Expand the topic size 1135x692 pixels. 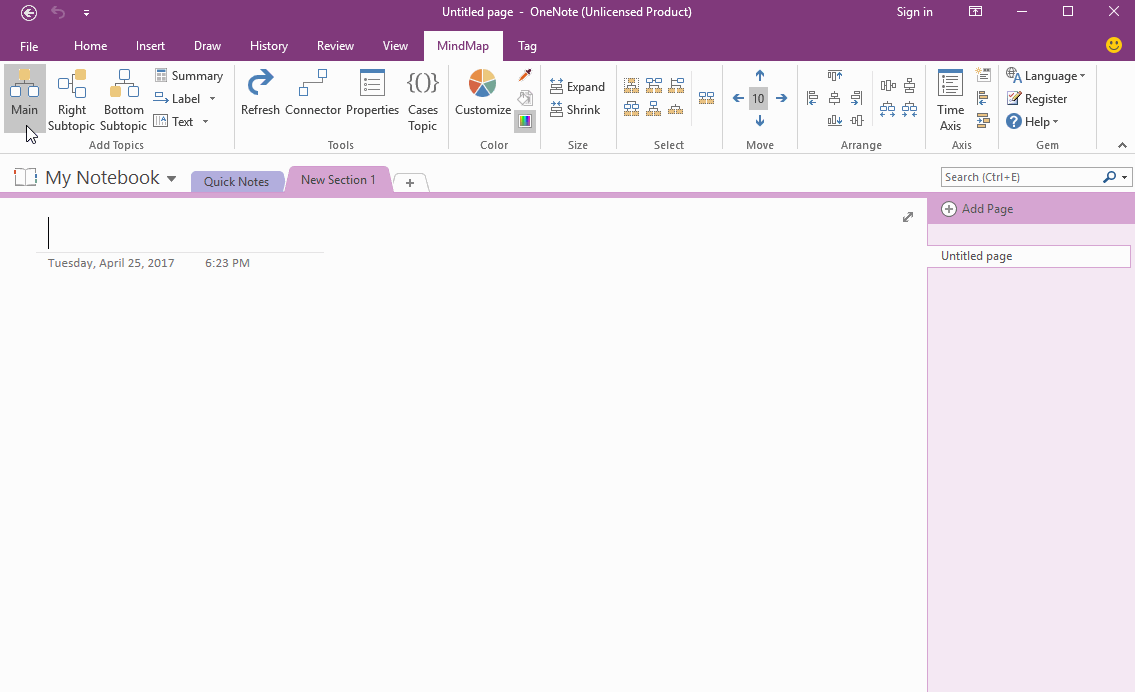click(577, 87)
